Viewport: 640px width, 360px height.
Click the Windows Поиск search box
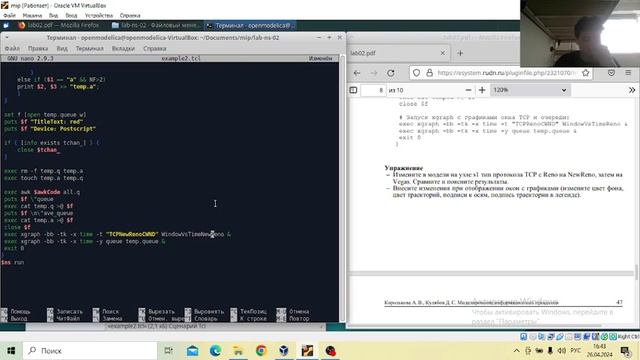pyautogui.click(x=90, y=351)
